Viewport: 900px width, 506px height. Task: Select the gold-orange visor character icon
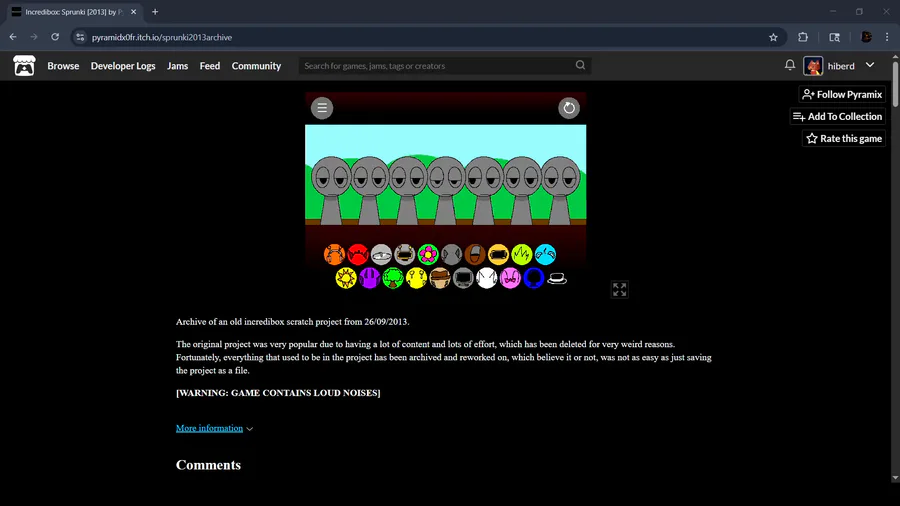[x=498, y=254]
